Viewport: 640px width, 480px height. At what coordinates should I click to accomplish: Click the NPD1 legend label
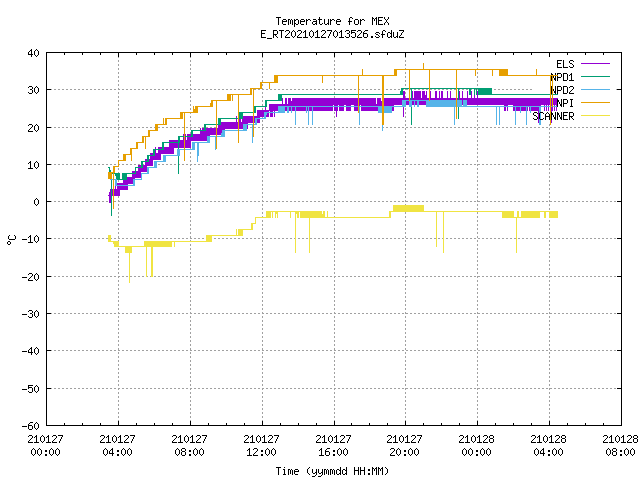coord(562,77)
